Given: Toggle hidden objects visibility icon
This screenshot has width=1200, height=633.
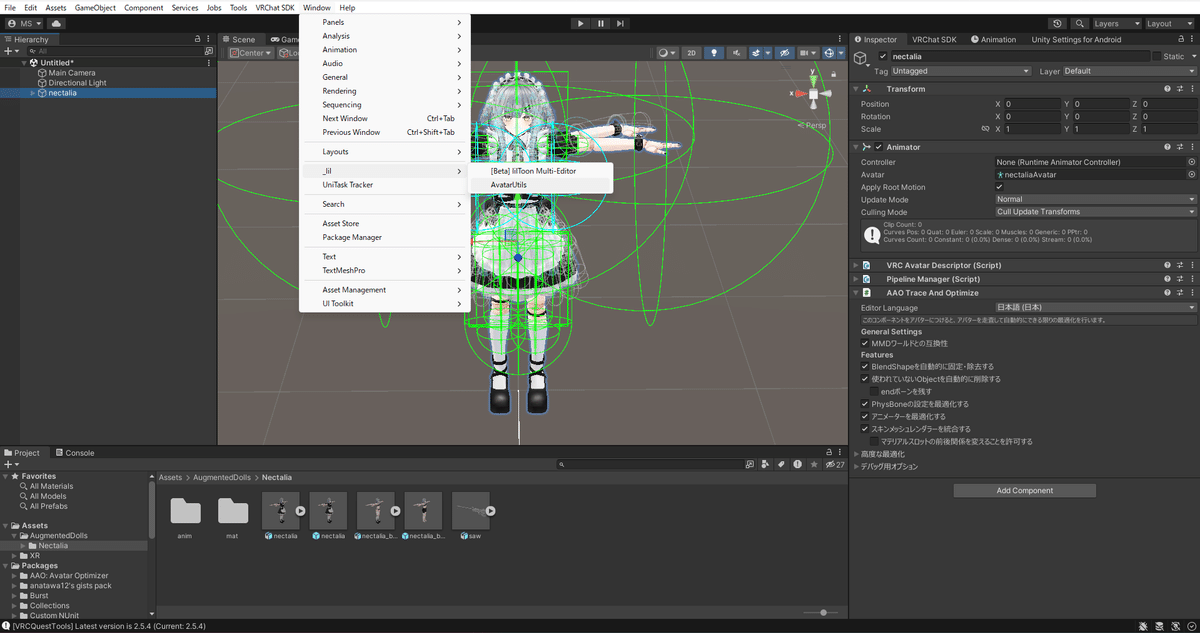Looking at the screenshot, I should 784,53.
